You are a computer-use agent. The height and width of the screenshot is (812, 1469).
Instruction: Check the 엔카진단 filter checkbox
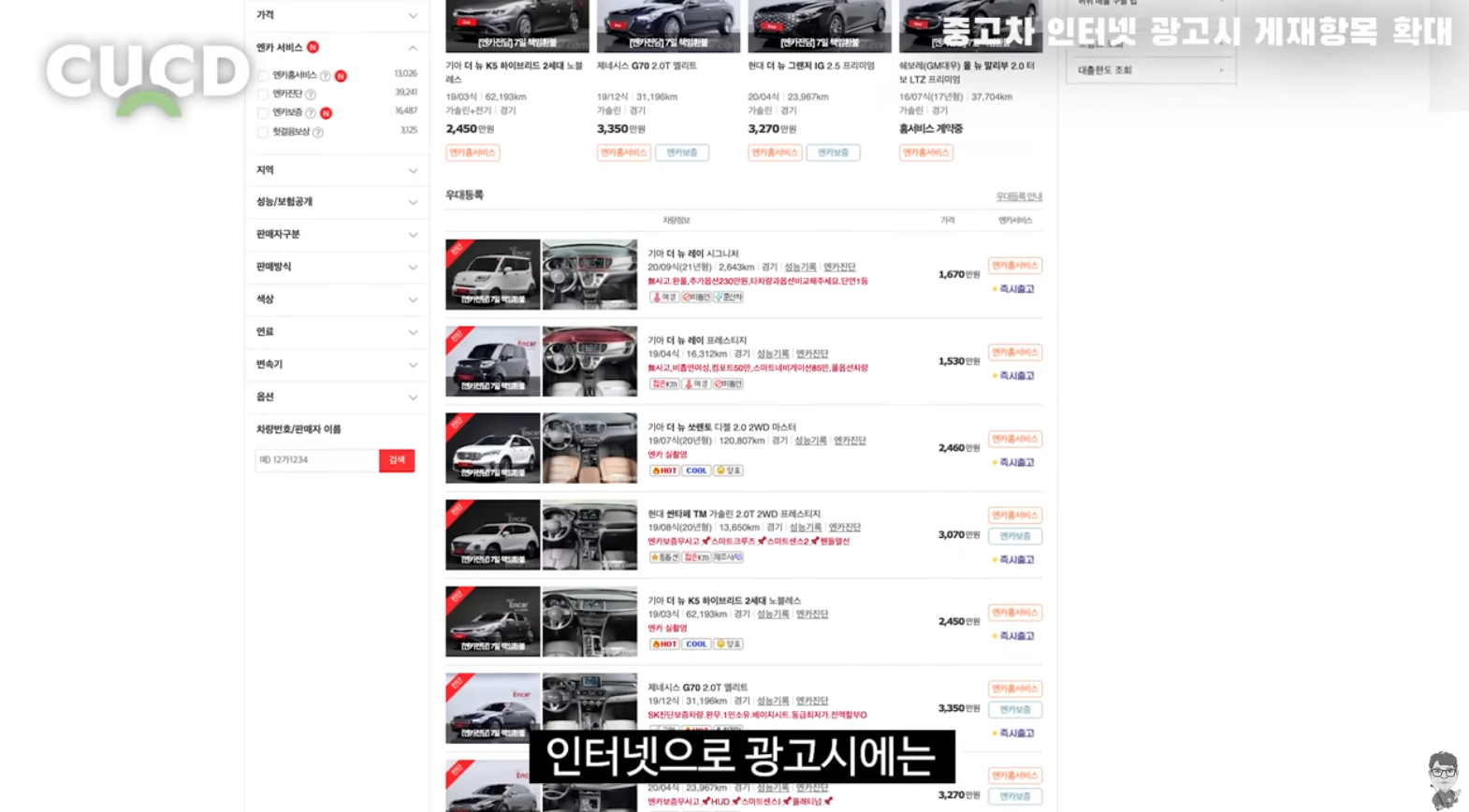coord(263,94)
